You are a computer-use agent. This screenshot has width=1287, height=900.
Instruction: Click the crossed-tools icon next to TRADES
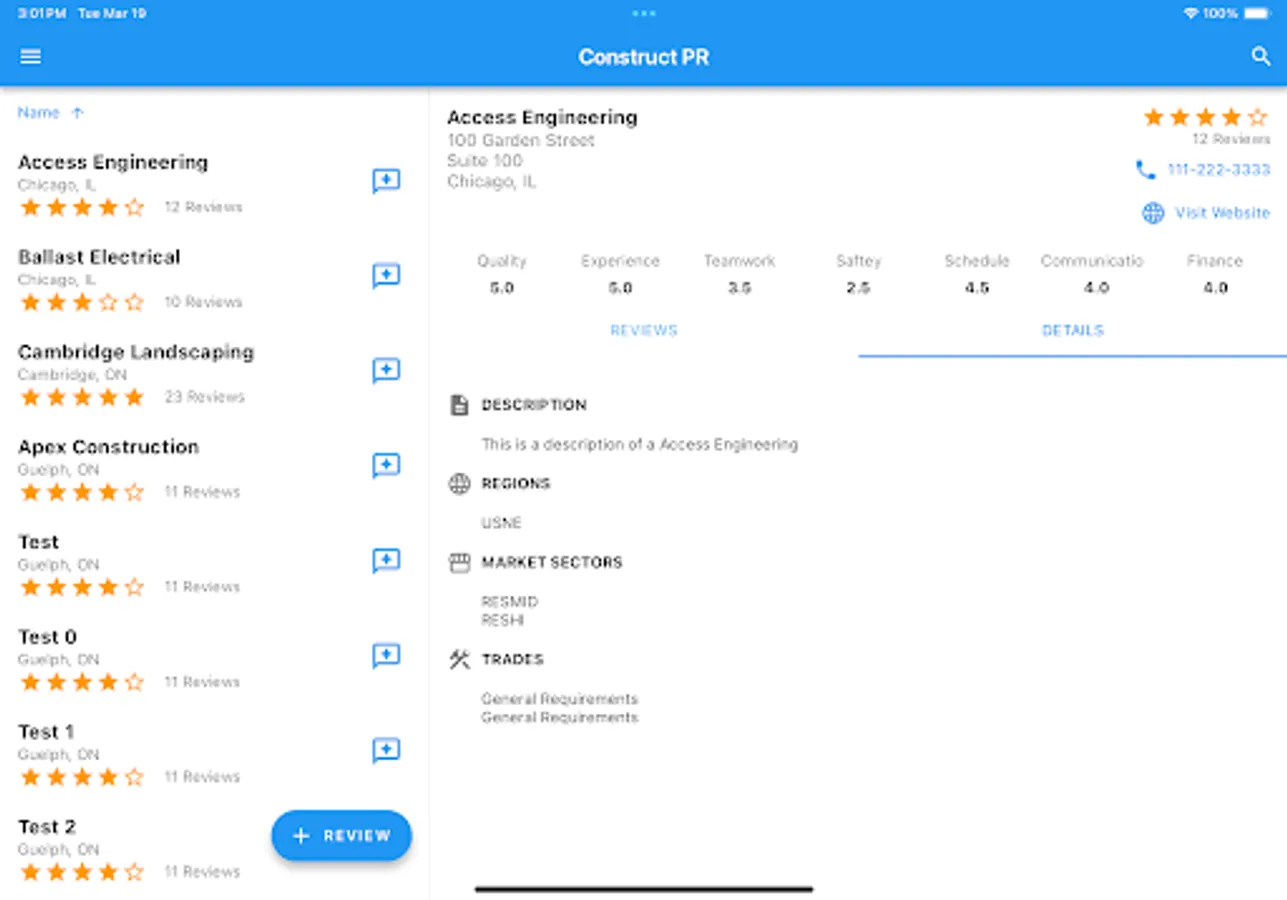point(459,659)
